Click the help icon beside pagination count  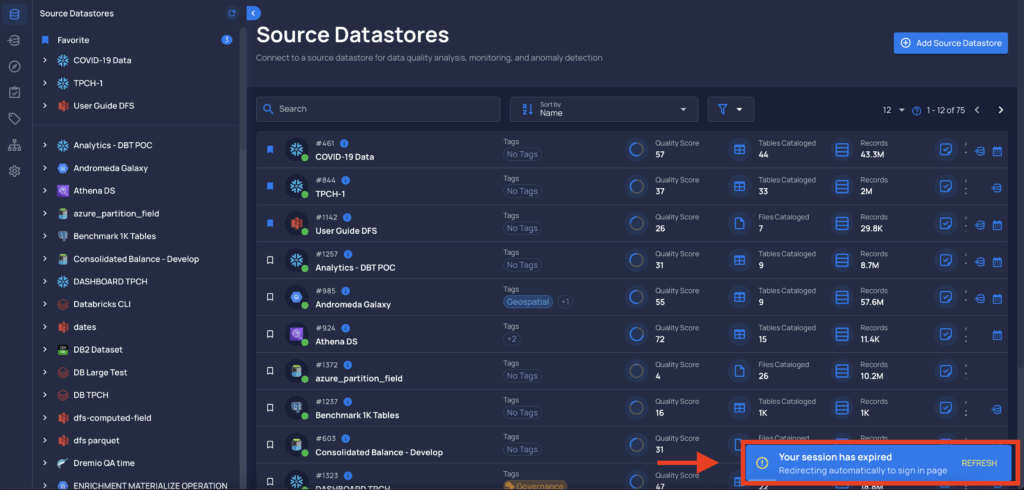point(916,110)
